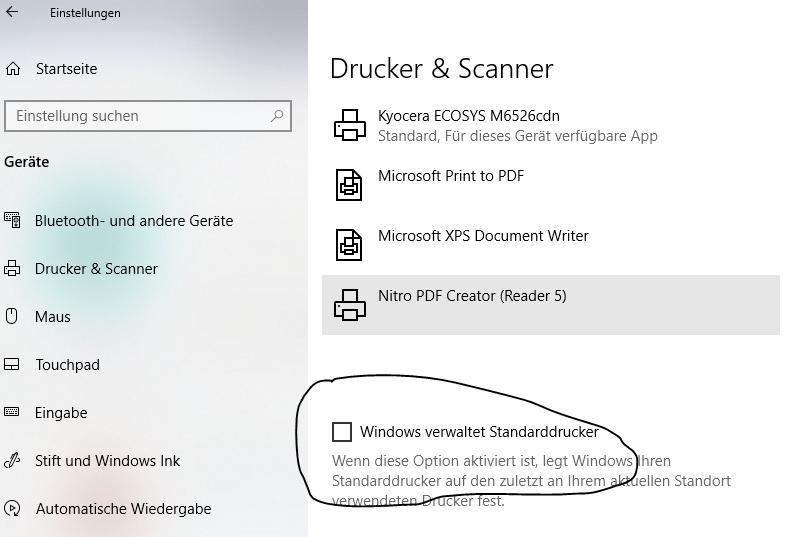The width and height of the screenshot is (788, 537).
Task: Click the Einstellungen window title
Action: tap(85, 13)
